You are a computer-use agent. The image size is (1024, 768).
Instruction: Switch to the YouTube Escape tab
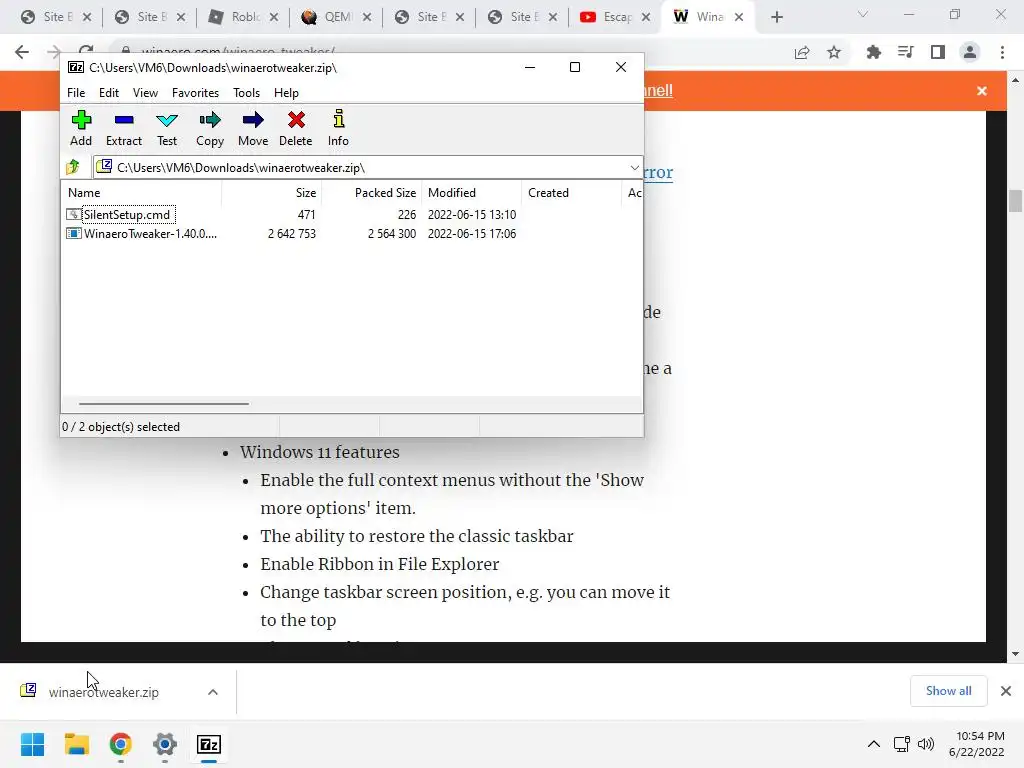pos(615,17)
